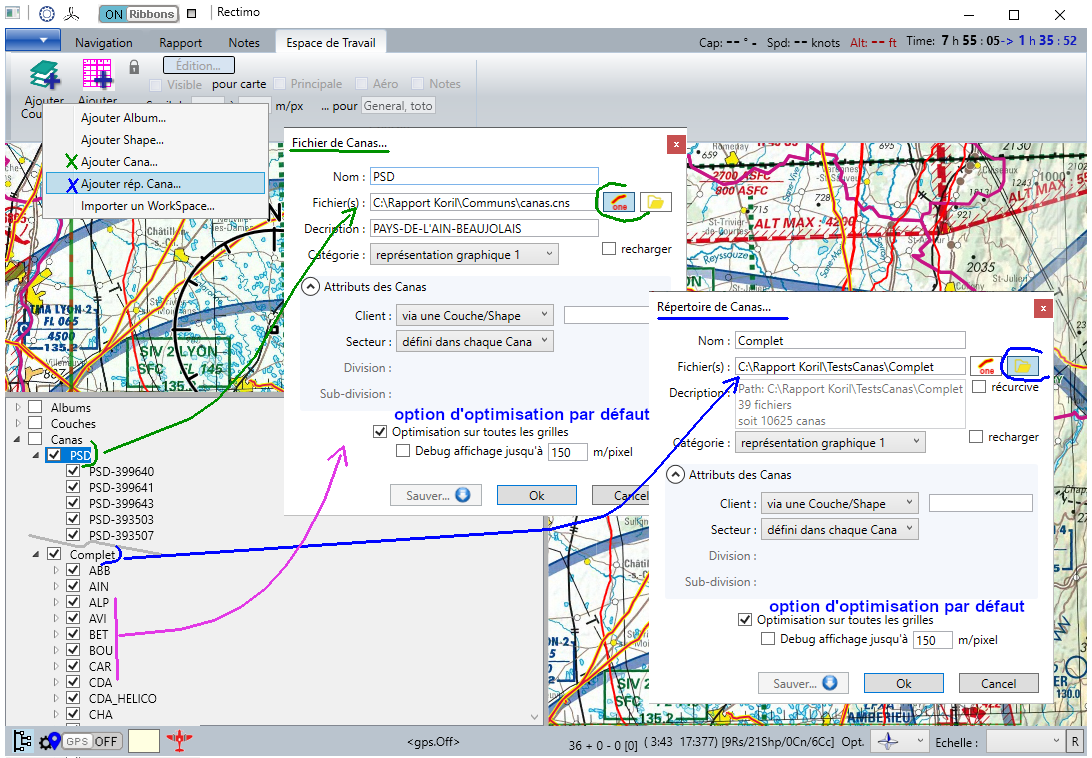Choose Ajouter Album... from the menu
The width and height of the screenshot is (1092, 758).
coord(155,118)
